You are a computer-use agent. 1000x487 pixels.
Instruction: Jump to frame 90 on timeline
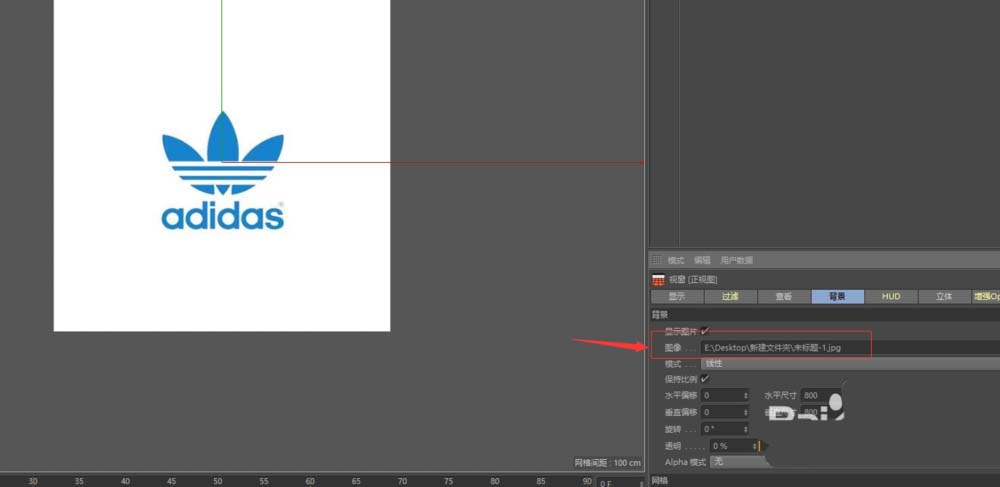coord(587,481)
